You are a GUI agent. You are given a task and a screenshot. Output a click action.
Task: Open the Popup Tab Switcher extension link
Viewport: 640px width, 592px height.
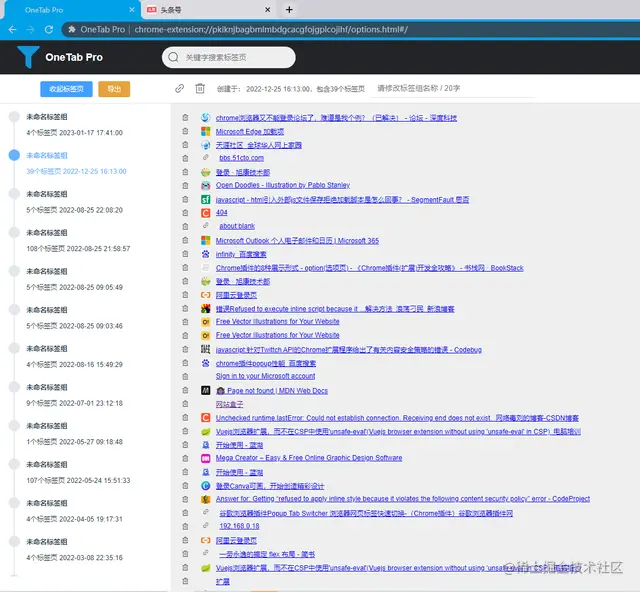tap(366, 513)
